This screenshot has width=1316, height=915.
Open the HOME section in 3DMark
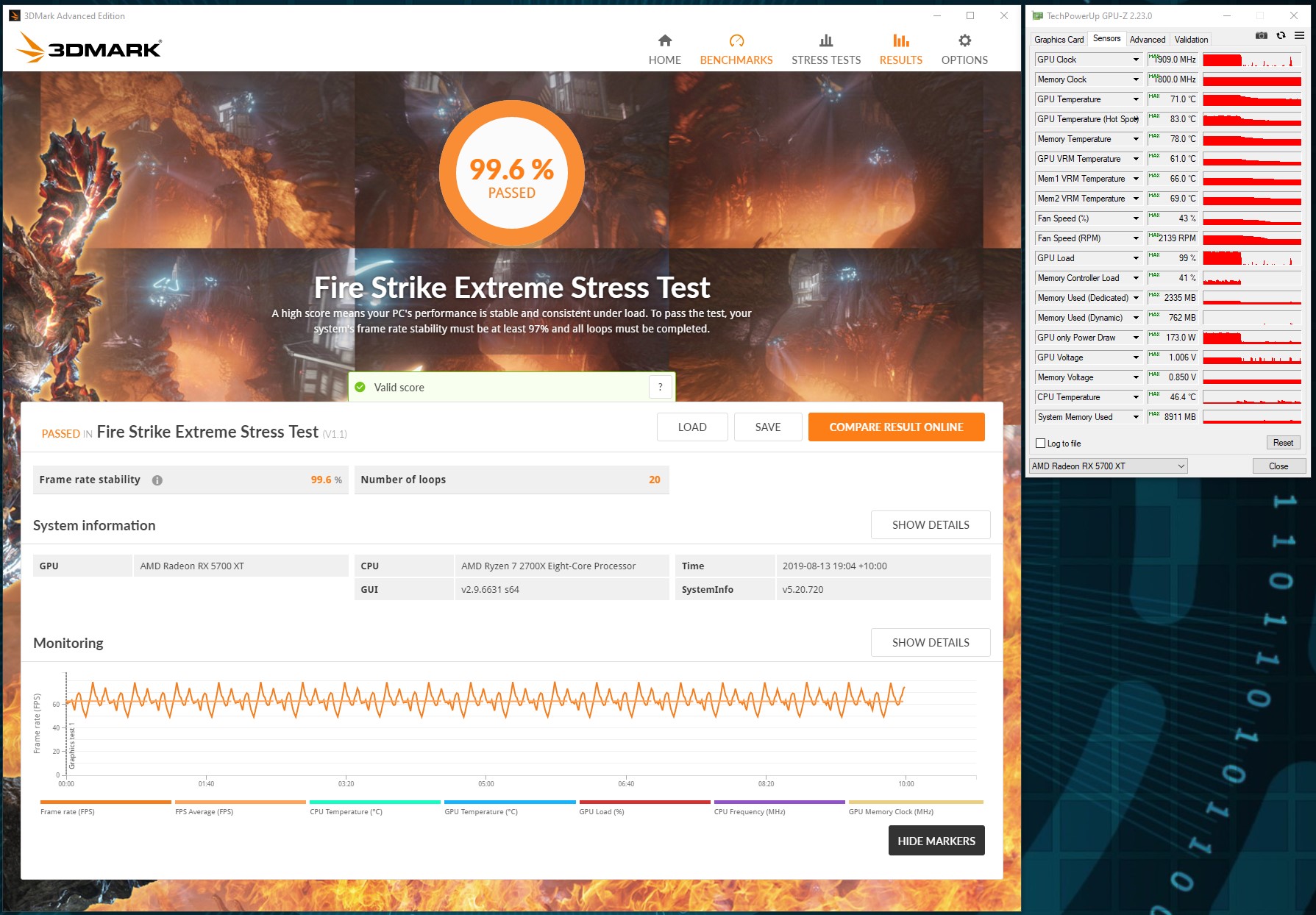664,49
